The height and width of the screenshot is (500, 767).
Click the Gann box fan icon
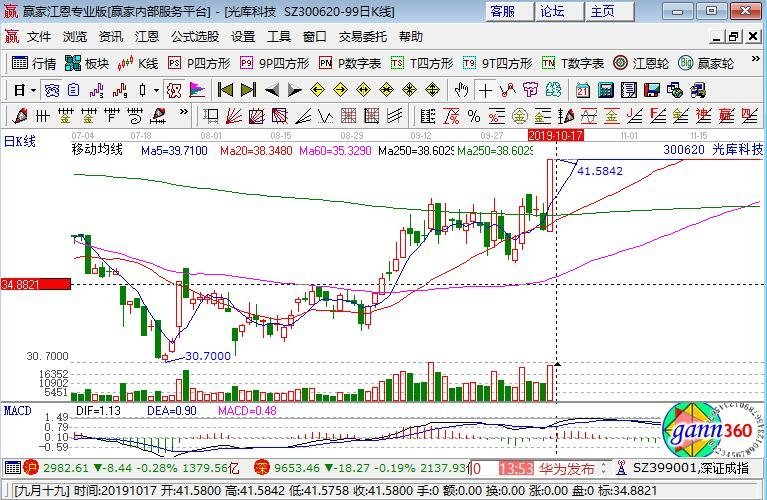(x=256, y=116)
